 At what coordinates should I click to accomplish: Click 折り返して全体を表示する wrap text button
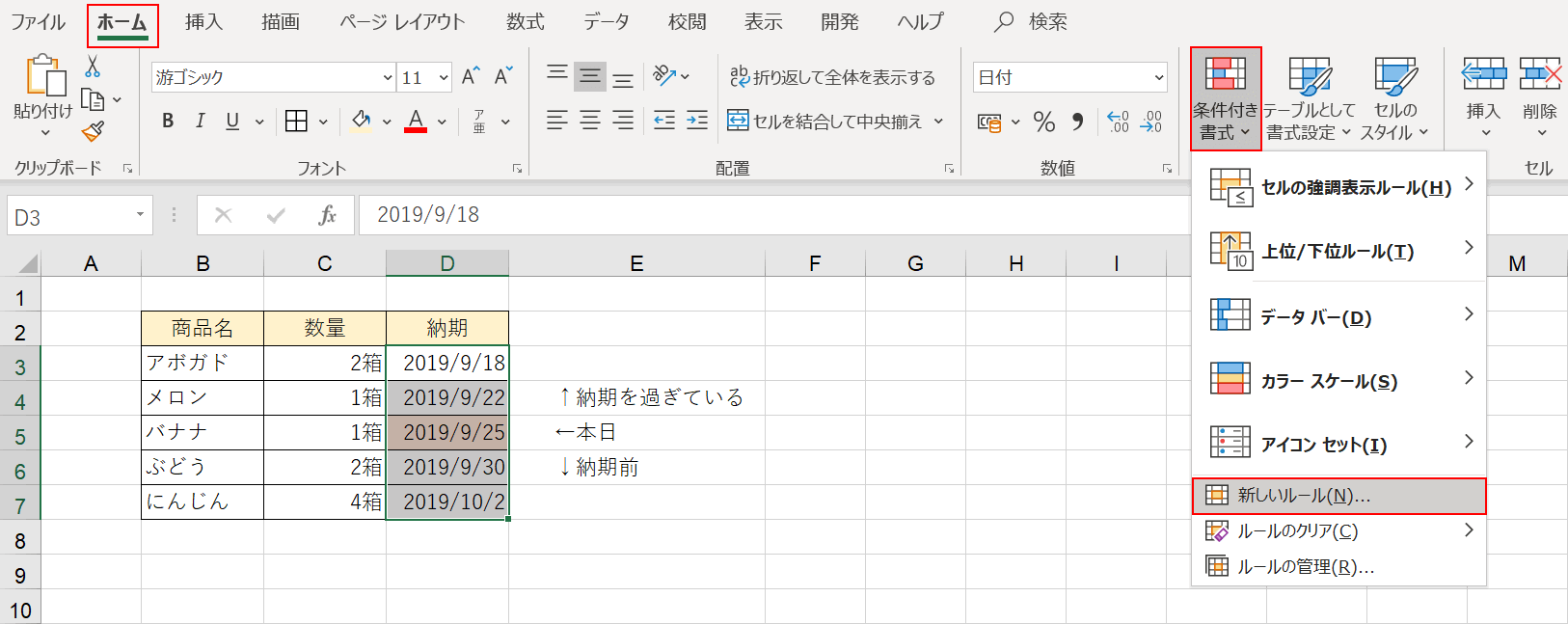(x=832, y=77)
